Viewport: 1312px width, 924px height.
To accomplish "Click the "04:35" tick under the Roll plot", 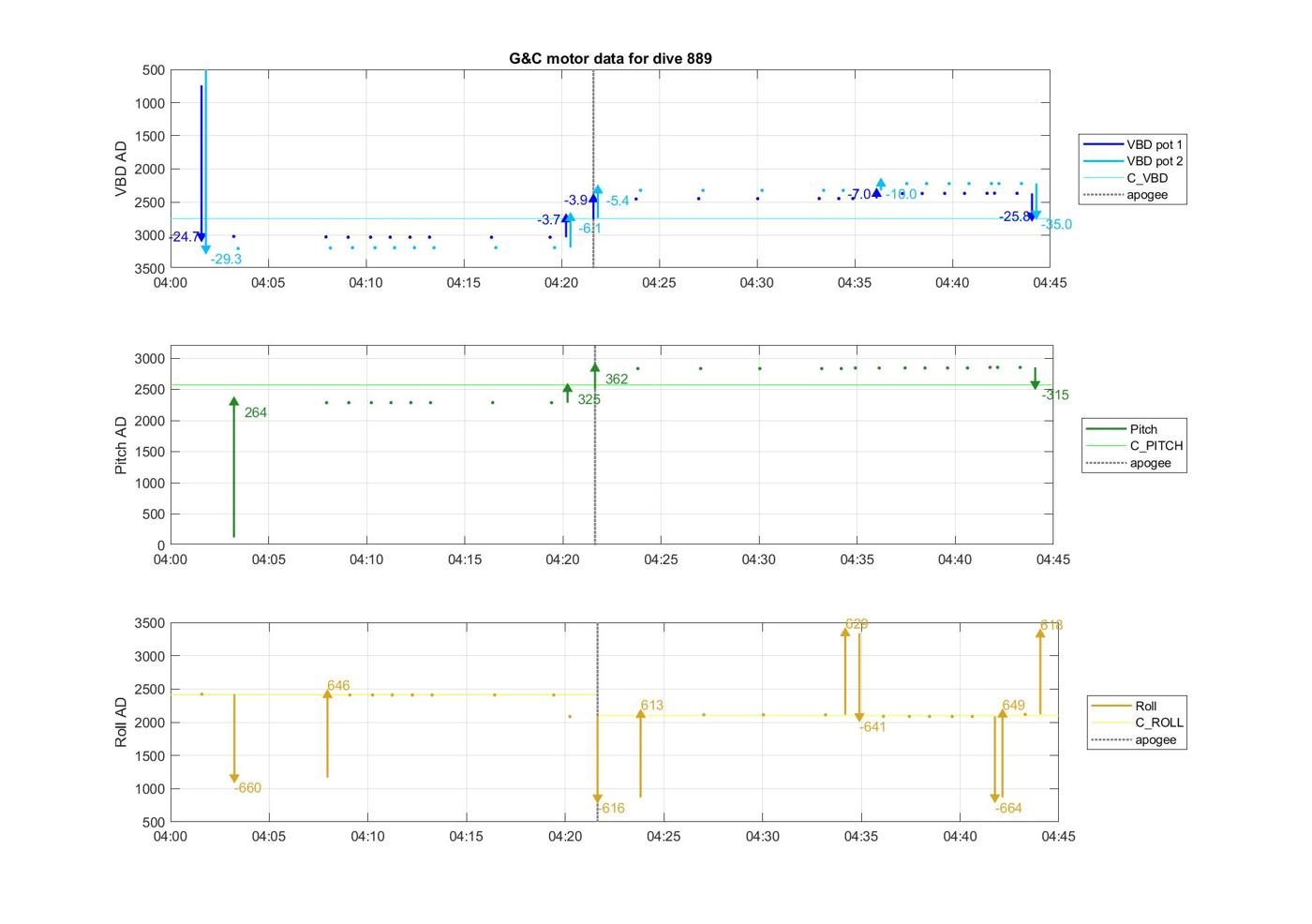I will click(861, 836).
